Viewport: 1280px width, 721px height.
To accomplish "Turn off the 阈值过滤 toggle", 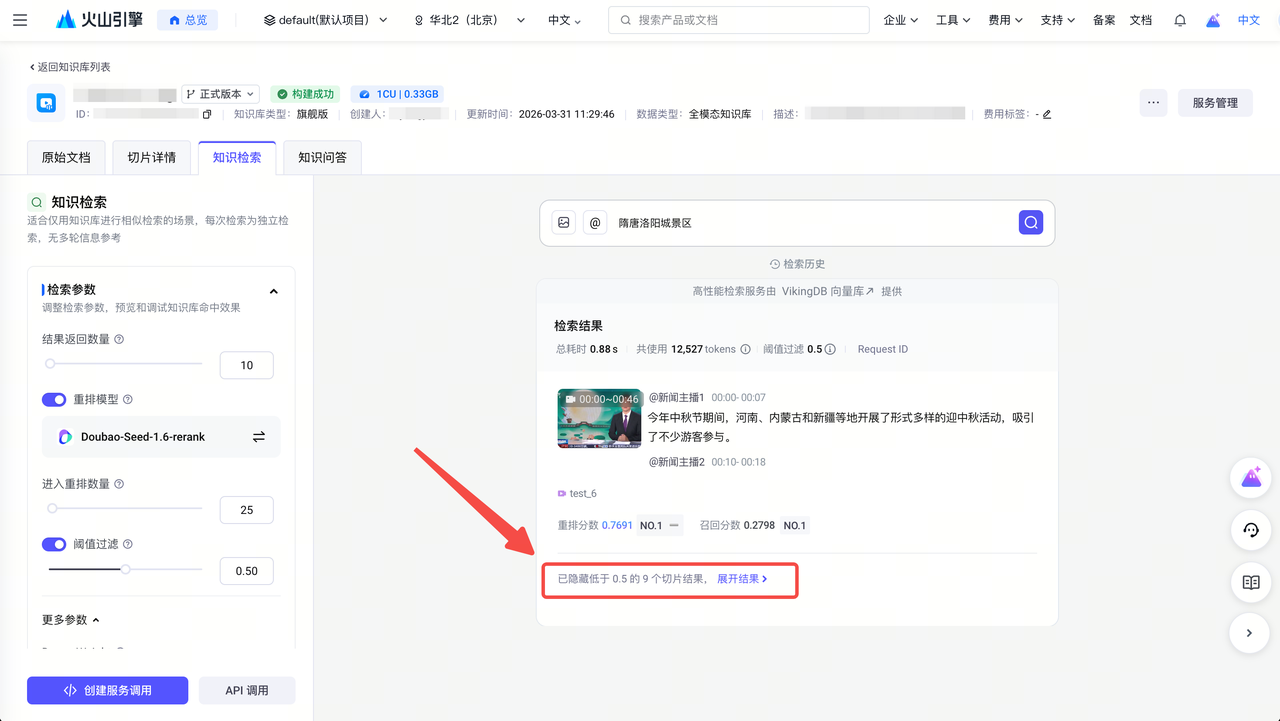I will [x=54, y=544].
